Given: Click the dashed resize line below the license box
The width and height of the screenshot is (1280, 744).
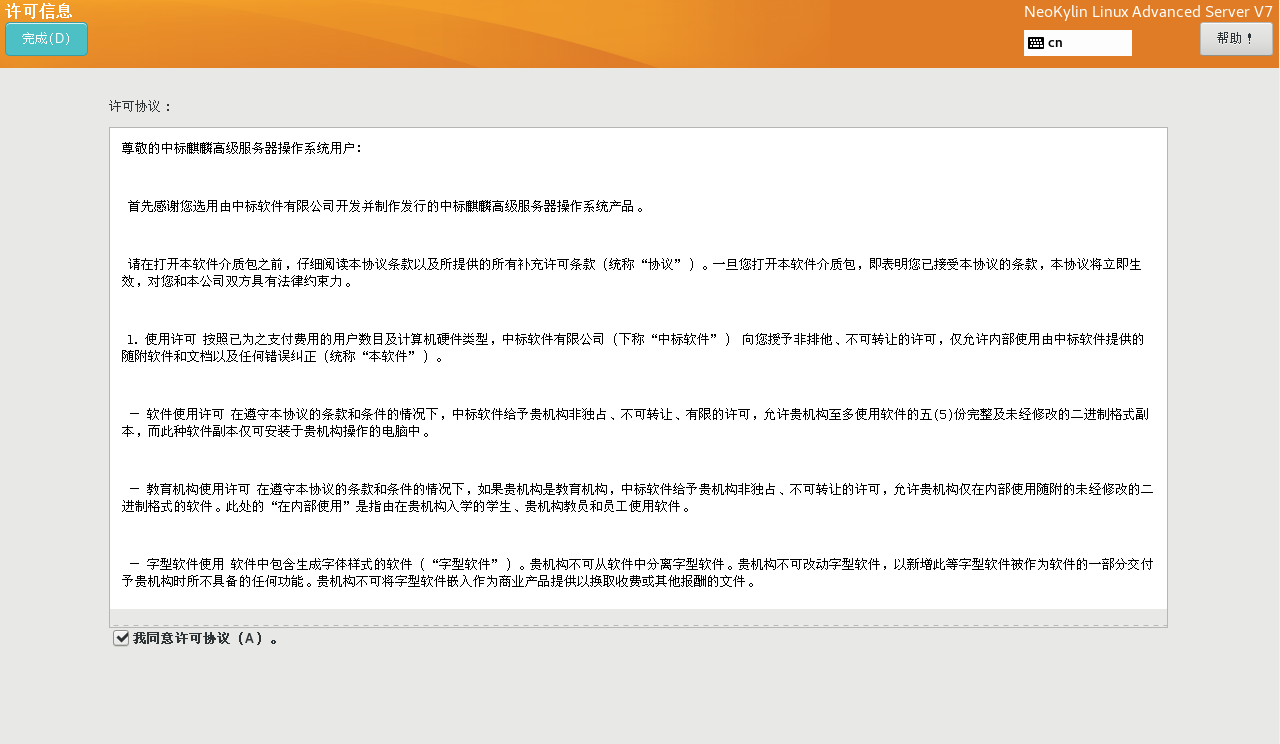Looking at the screenshot, I should pos(638,627).
